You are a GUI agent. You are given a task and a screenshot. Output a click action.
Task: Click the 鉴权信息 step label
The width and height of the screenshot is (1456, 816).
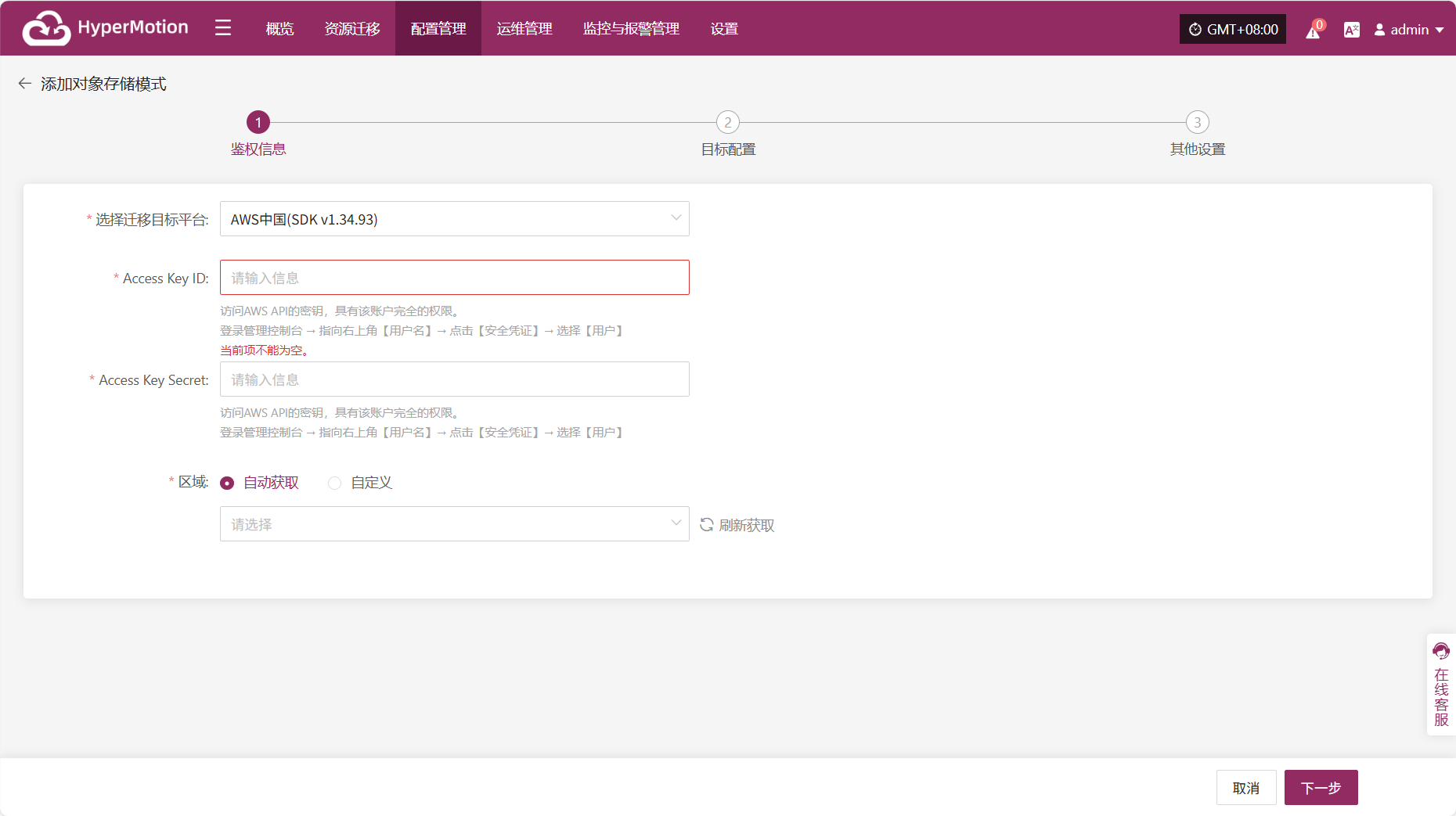[x=258, y=149]
